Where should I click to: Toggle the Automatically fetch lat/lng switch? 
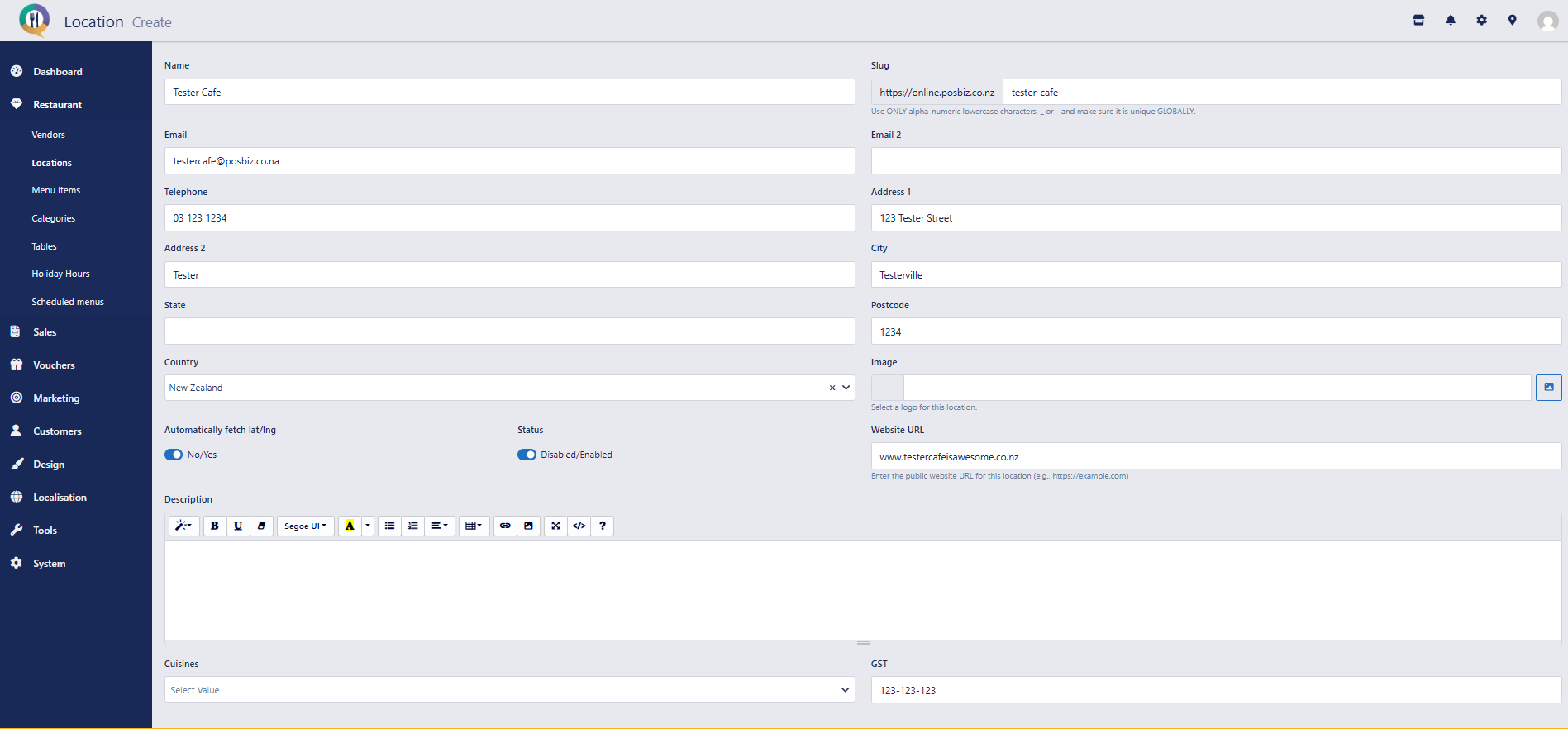coord(174,455)
